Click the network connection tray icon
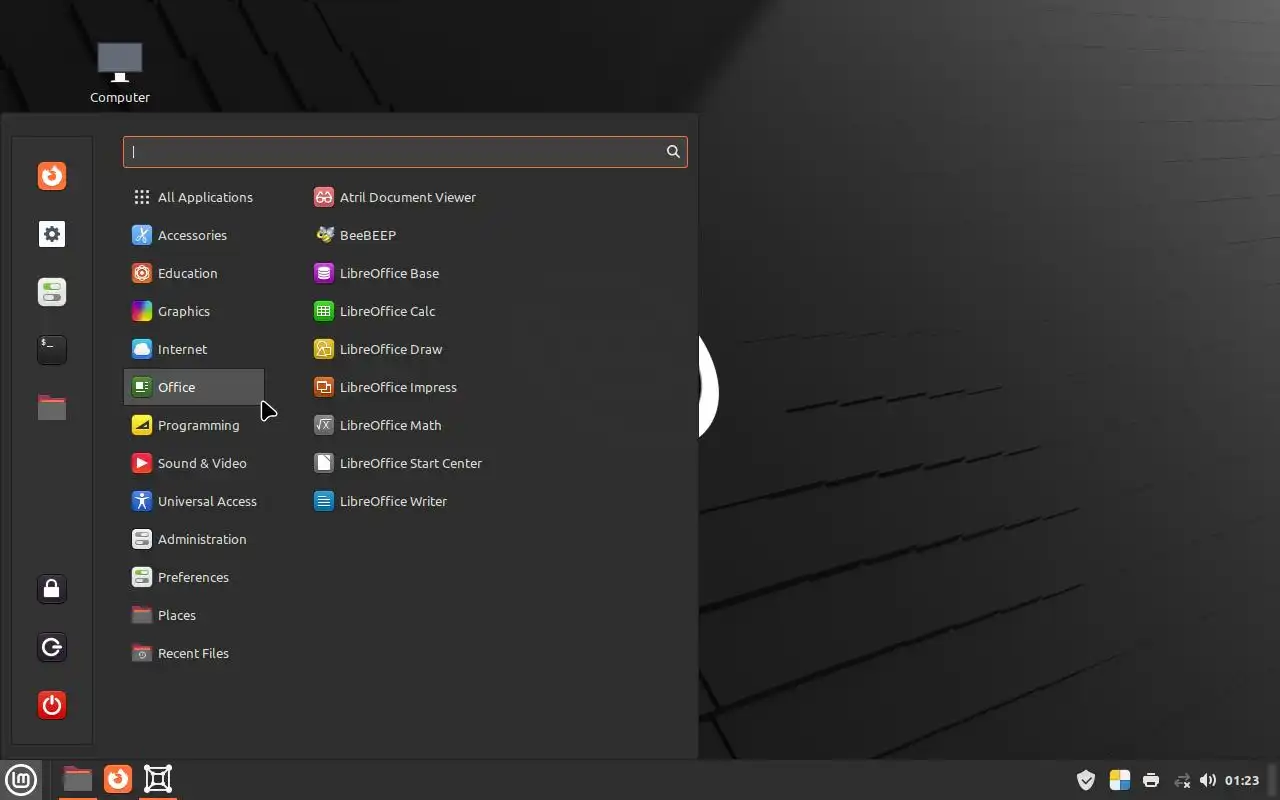 click(x=1182, y=780)
